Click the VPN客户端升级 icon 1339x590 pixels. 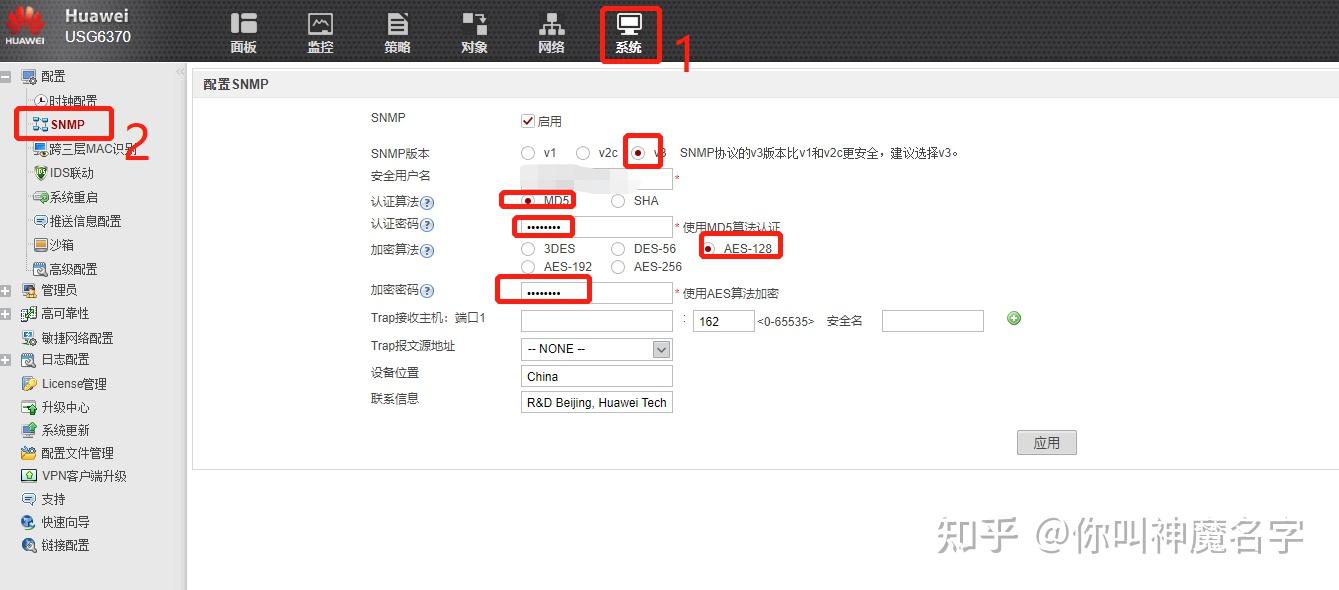(x=29, y=476)
